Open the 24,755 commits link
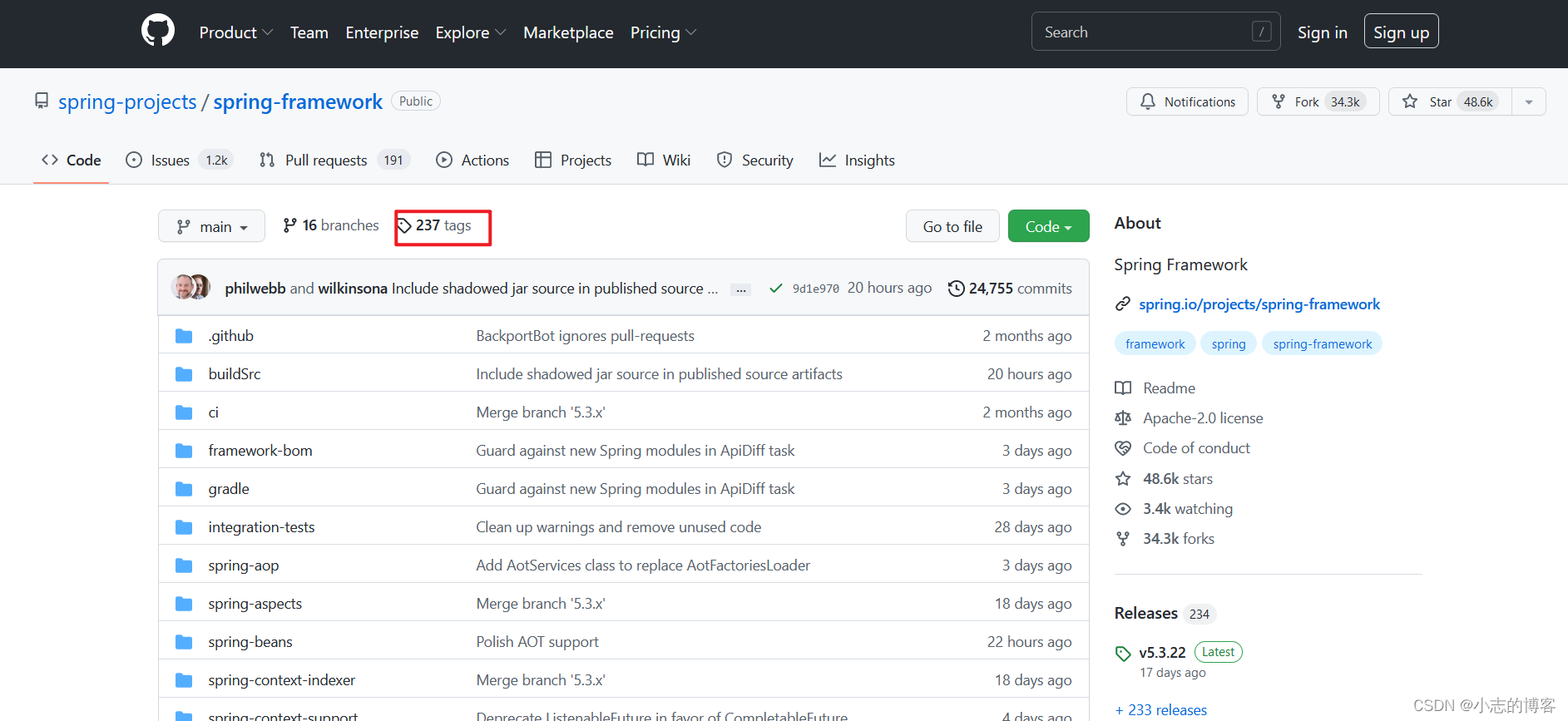The image size is (1568, 721). click(x=1010, y=289)
